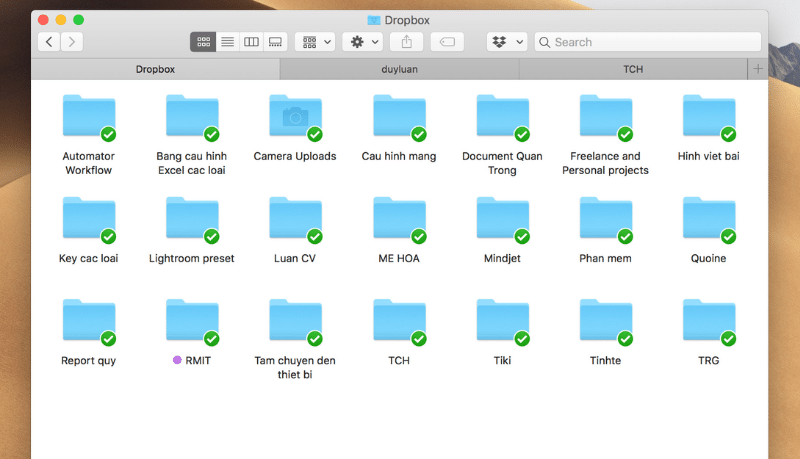Select the Quoine folder icon
The width and height of the screenshot is (800, 459).
[x=709, y=218]
